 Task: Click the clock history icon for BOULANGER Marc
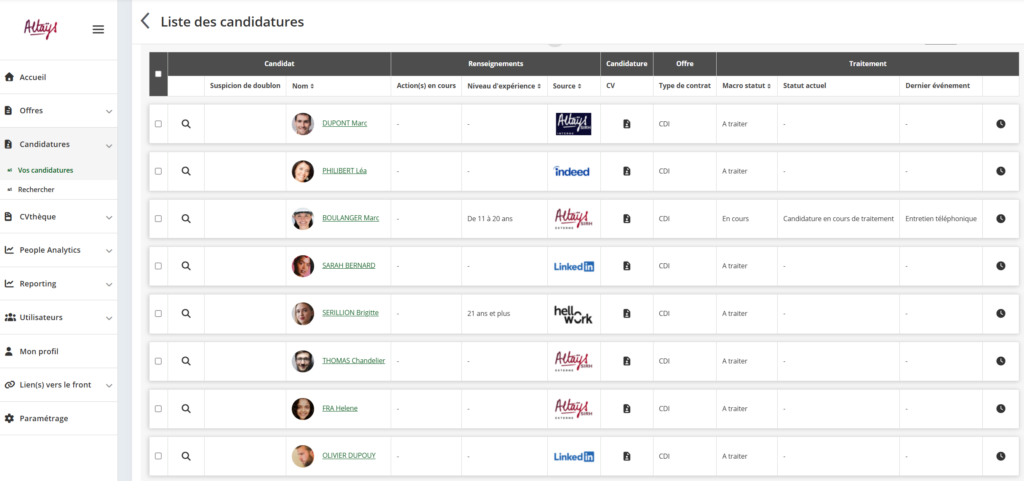pos(1000,219)
